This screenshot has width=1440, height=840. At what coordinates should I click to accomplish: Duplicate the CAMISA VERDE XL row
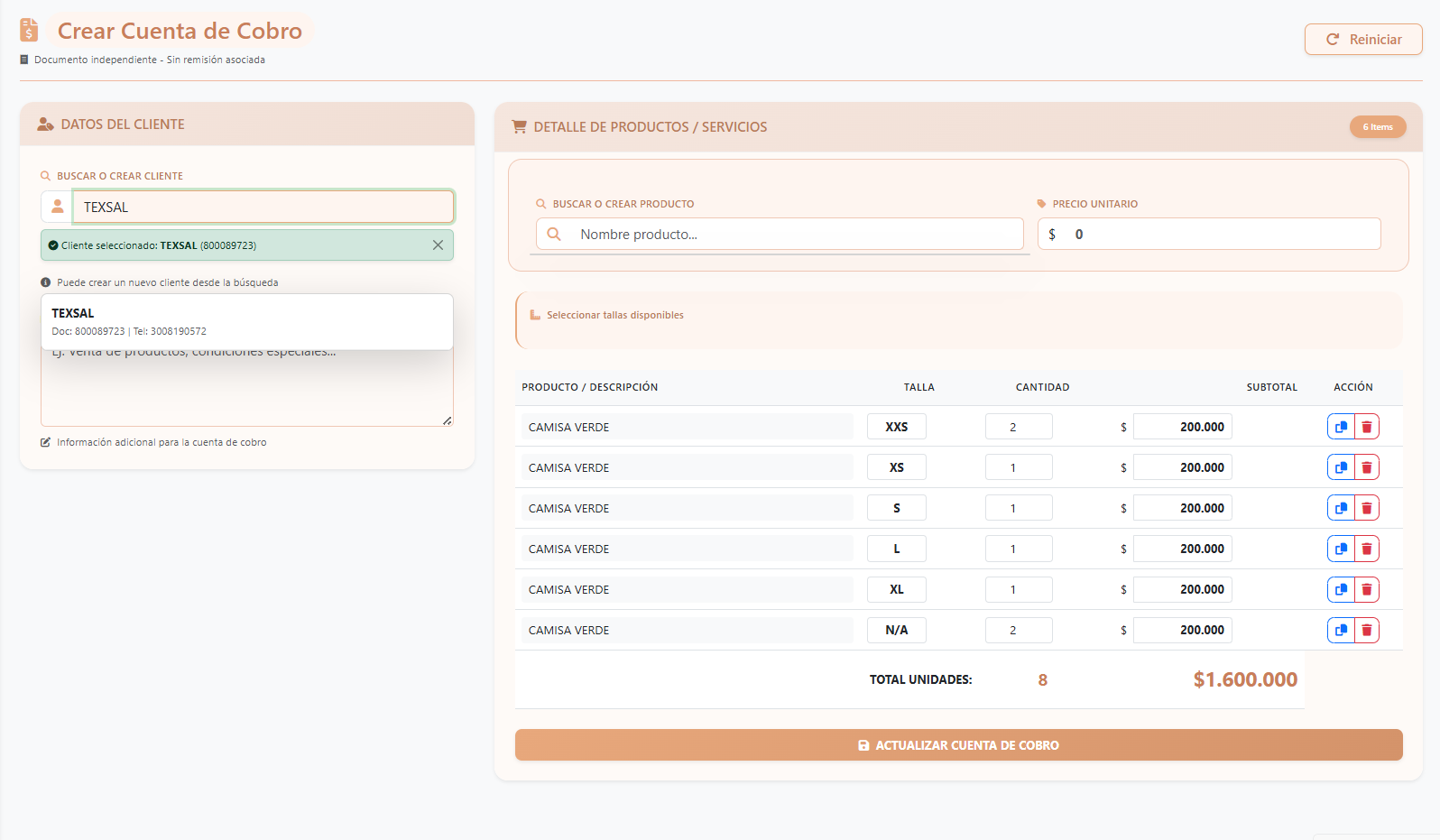point(1341,589)
